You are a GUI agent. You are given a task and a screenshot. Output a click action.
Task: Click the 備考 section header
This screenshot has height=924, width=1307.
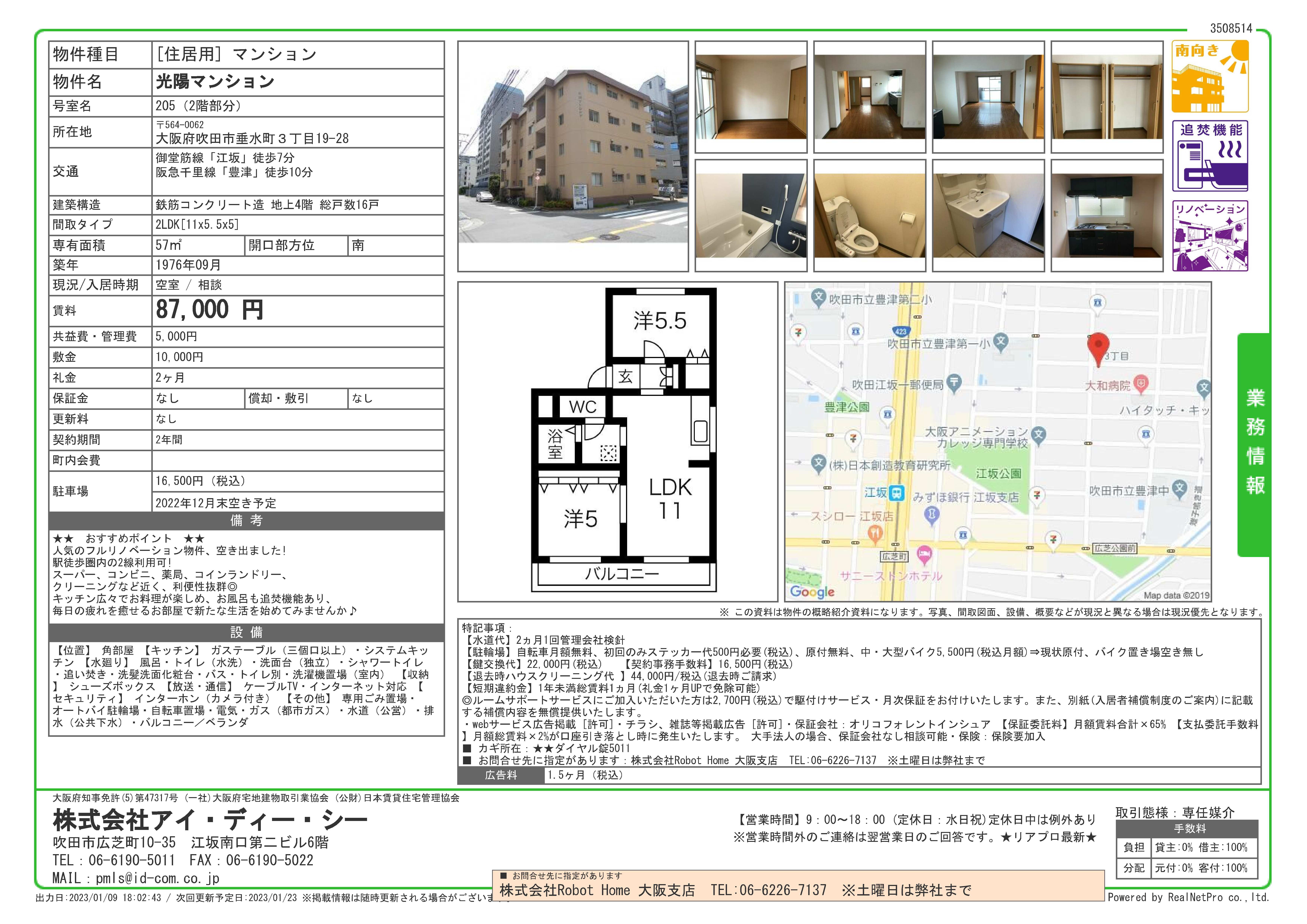246,520
